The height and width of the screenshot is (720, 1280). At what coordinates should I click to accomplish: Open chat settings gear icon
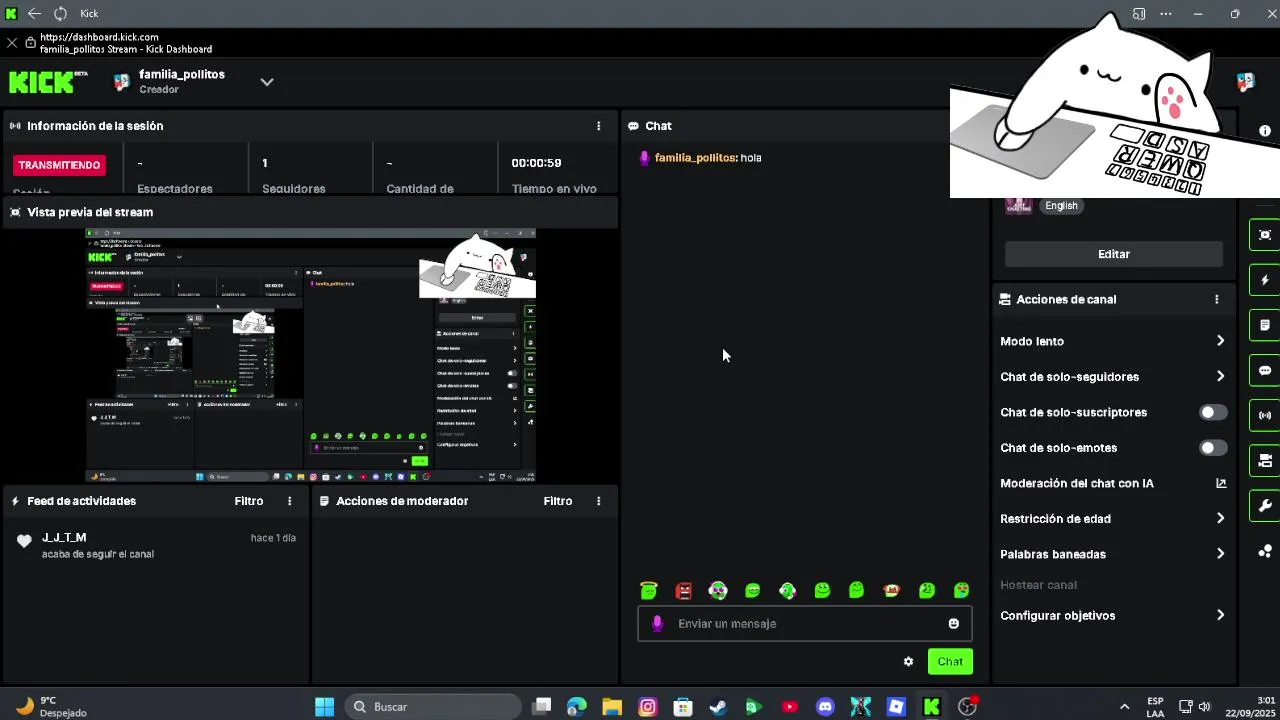pos(908,662)
